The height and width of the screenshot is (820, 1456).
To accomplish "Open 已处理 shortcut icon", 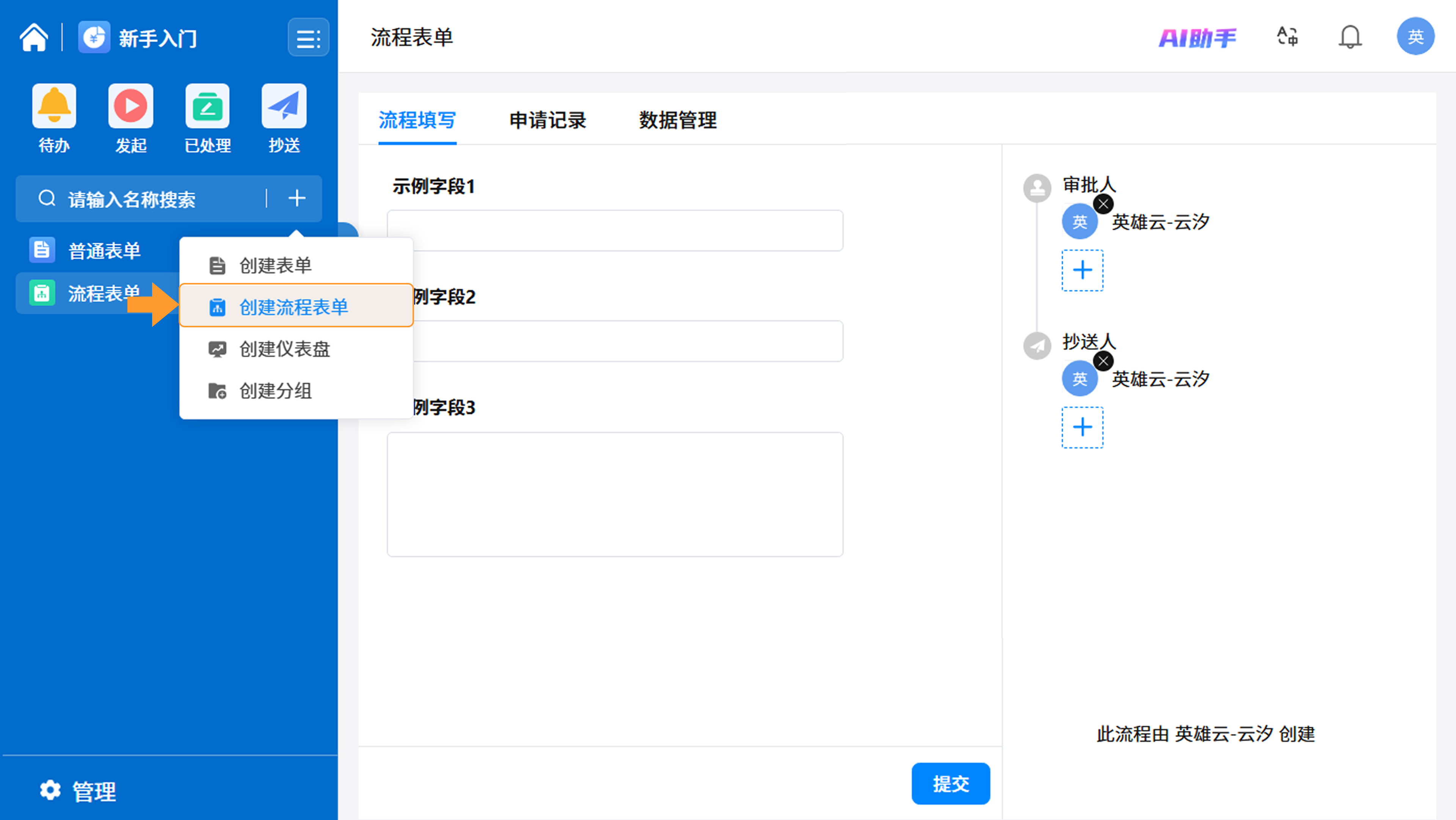I will point(207,106).
